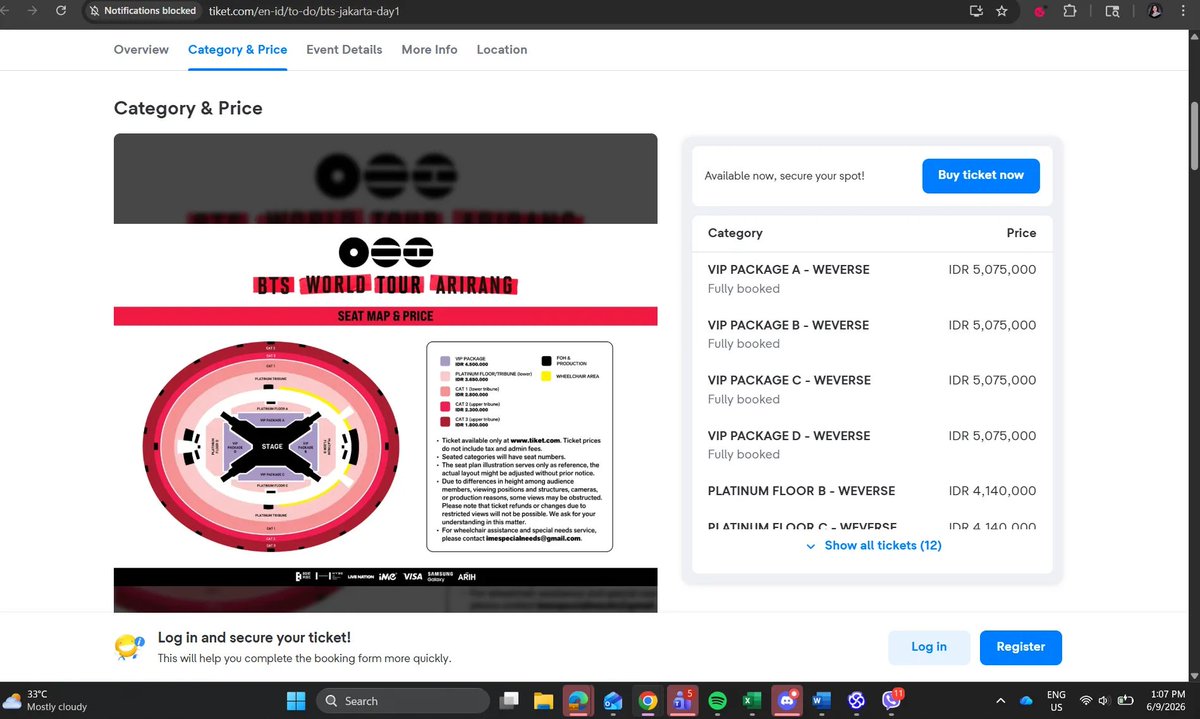Open File Explorer from taskbar
This screenshot has width=1200, height=719.
pyautogui.click(x=543, y=701)
